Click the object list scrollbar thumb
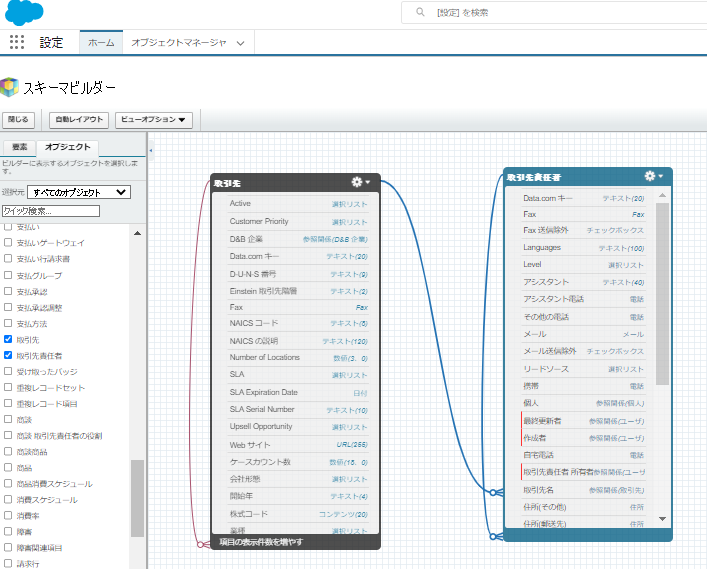The width and height of the screenshot is (707, 569). tap(138, 498)
